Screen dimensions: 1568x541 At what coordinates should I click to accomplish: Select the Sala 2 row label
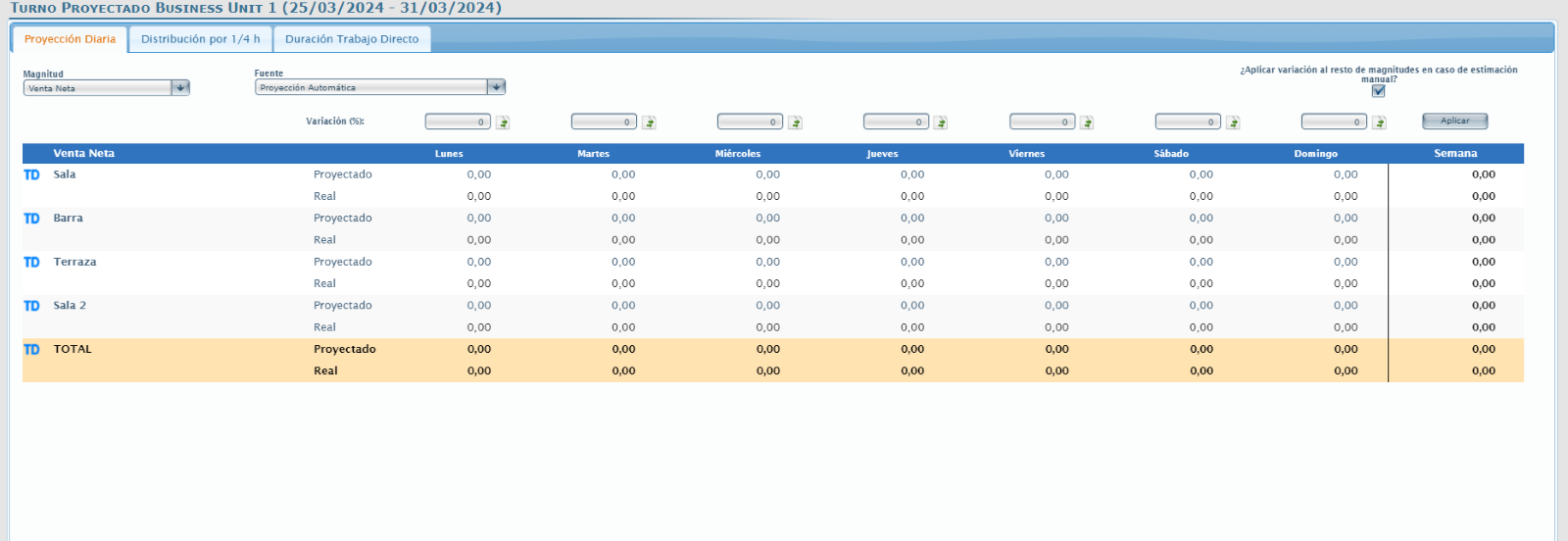(x=70, y=306)
